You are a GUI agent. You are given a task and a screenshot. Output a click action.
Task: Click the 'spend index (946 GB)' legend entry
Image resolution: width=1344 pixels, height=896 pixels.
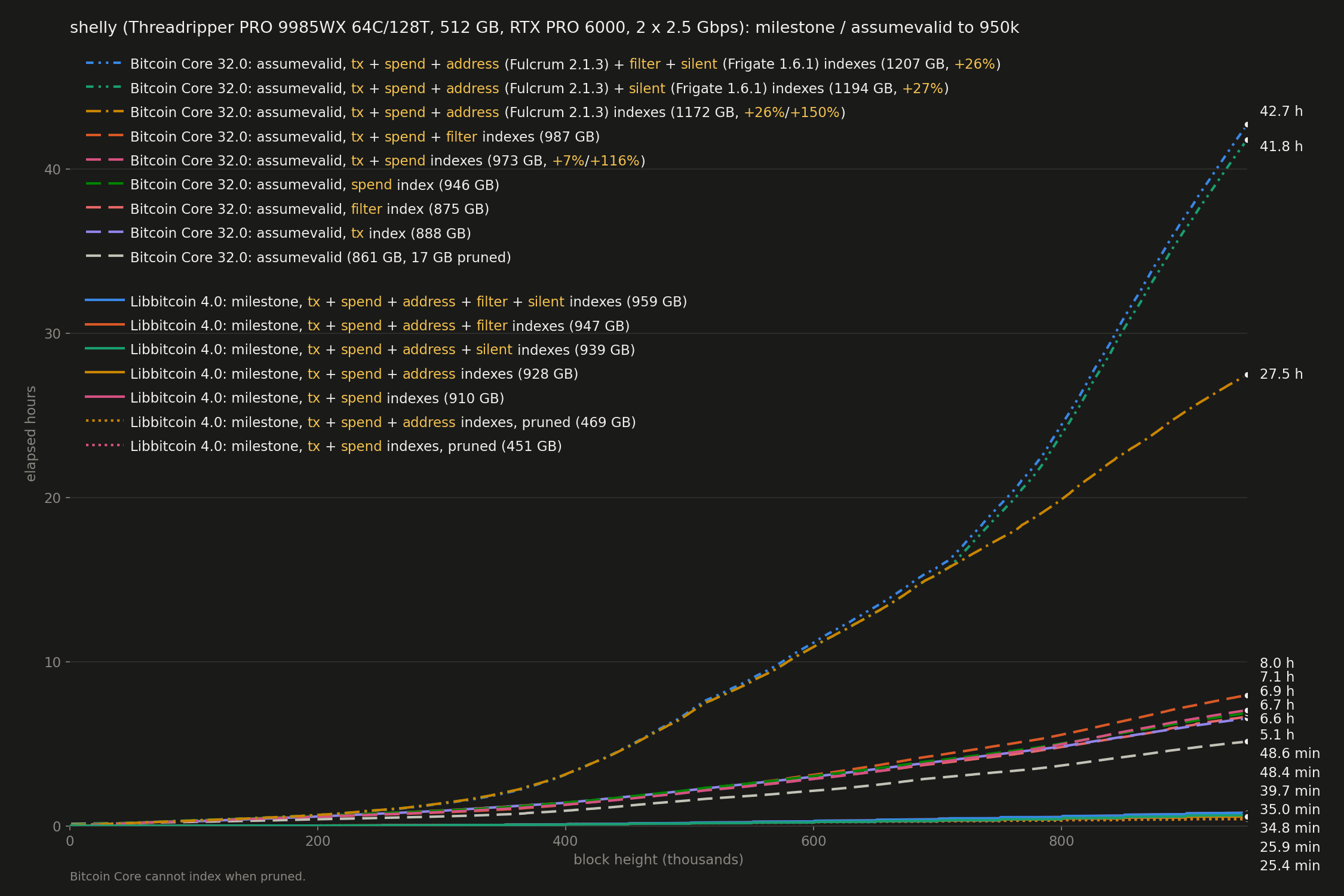coord(293,185)
